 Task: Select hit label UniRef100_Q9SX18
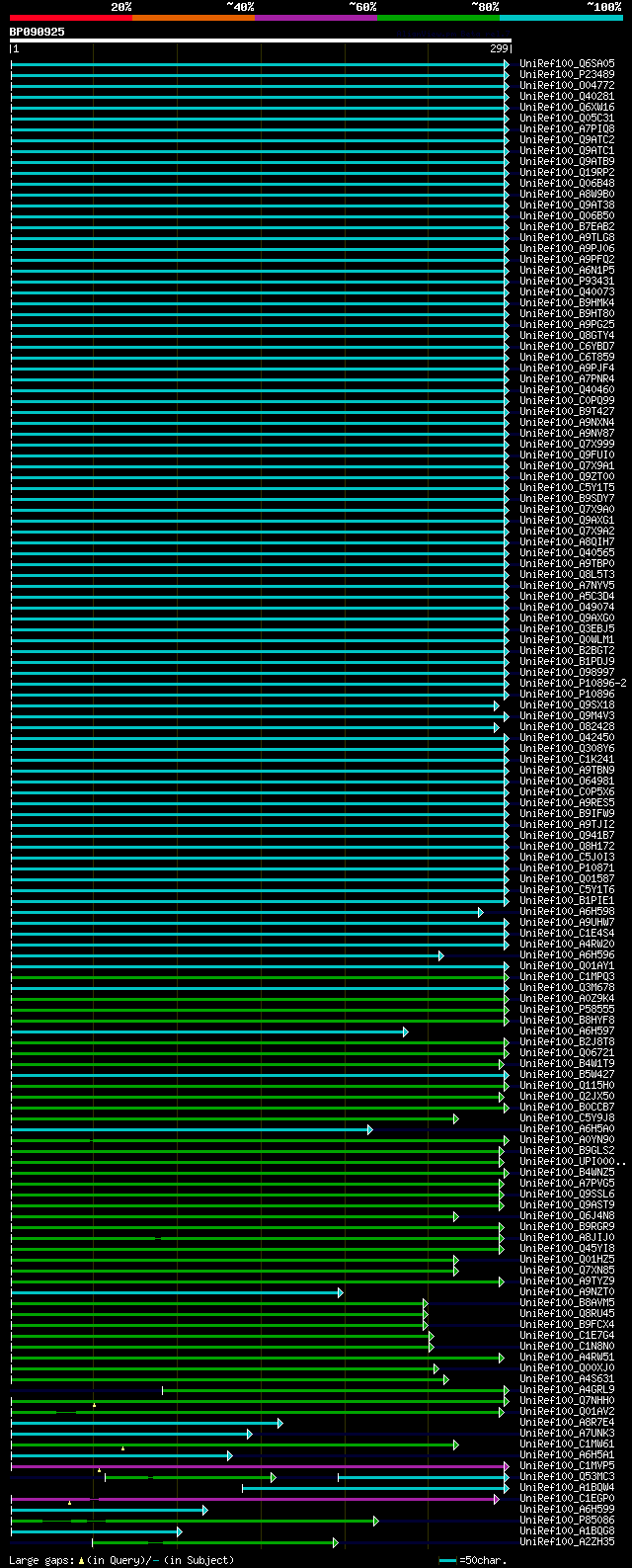click(567, 704)
